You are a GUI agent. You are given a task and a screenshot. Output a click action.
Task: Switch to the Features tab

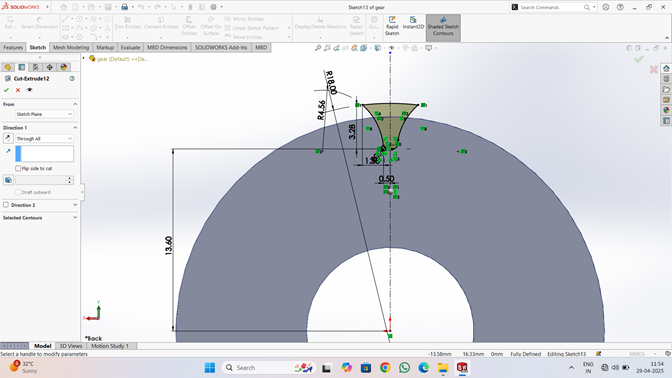pos(13,48)
